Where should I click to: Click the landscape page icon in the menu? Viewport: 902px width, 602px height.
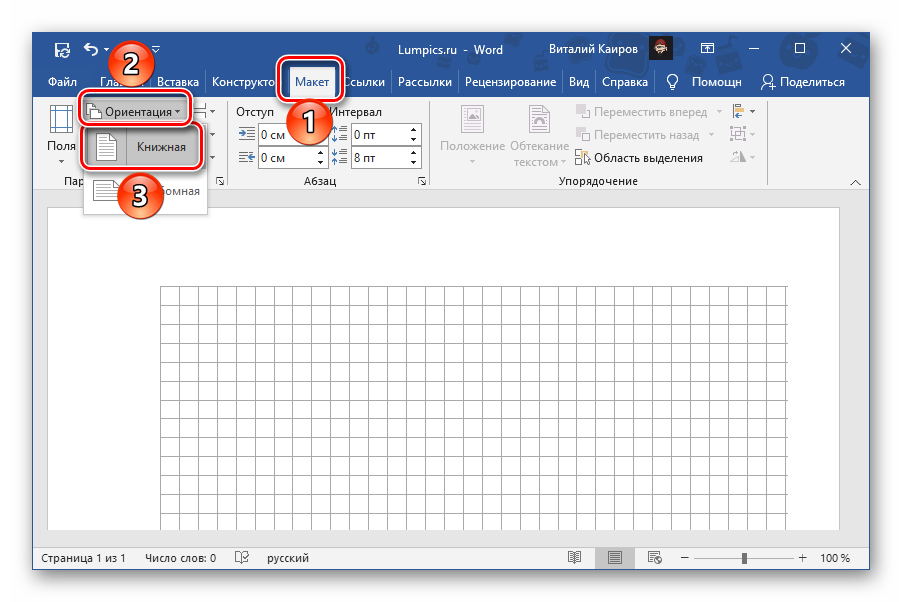(x=106, y=190)
